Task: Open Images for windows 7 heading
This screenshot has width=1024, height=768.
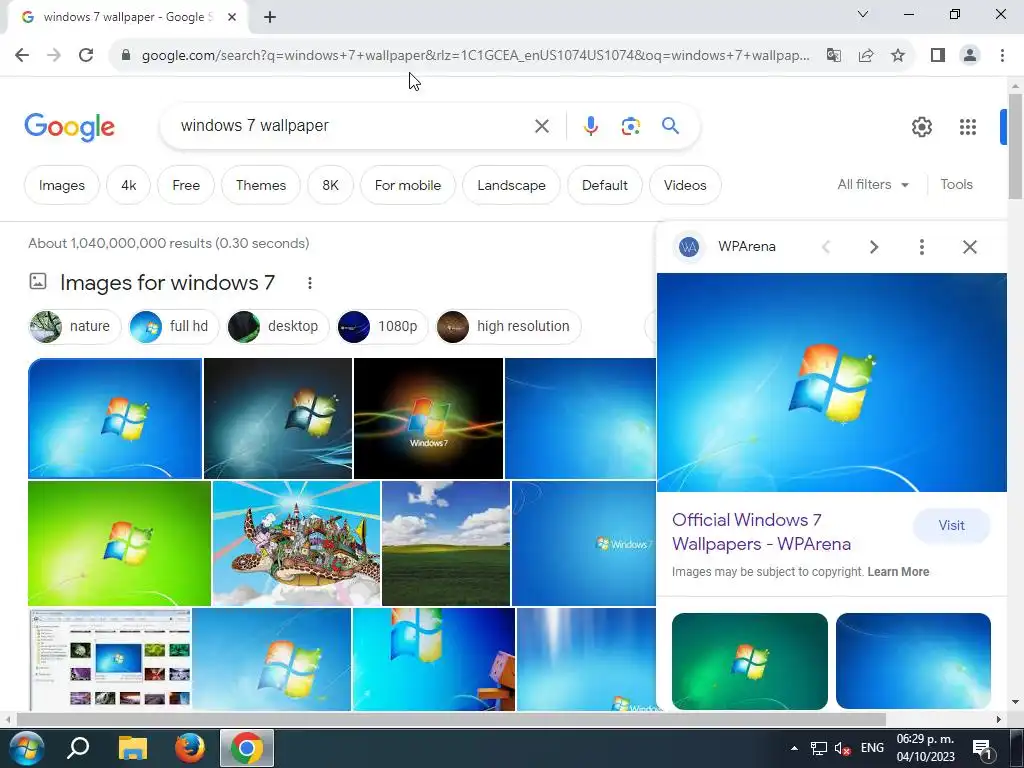Action: coord(167,283)
